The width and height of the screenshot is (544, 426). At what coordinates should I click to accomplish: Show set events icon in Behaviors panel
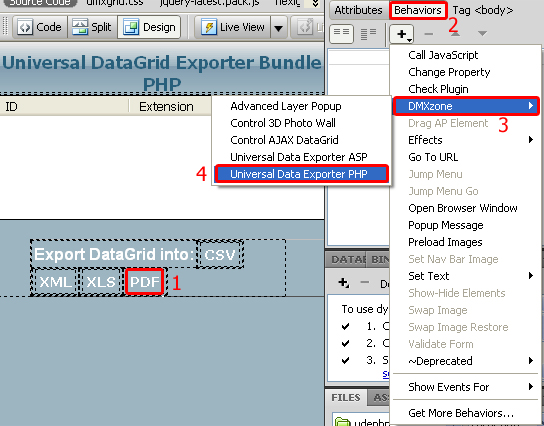click(x=341, y=34)
